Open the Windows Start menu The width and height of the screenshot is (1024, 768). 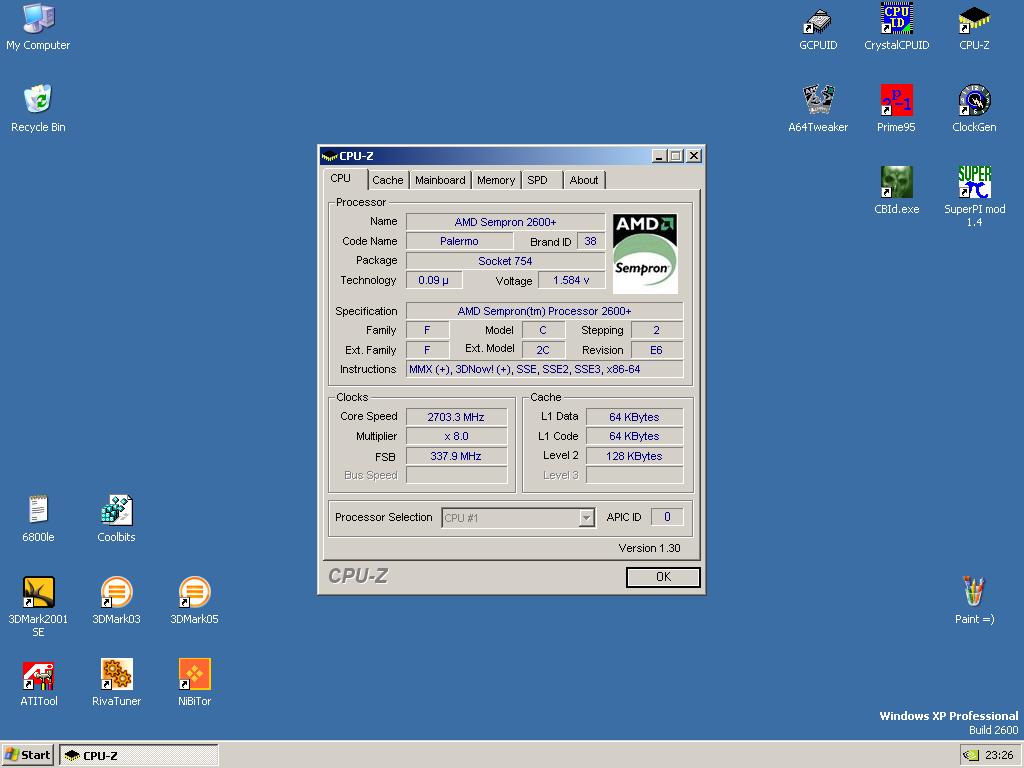pos(27,755)
